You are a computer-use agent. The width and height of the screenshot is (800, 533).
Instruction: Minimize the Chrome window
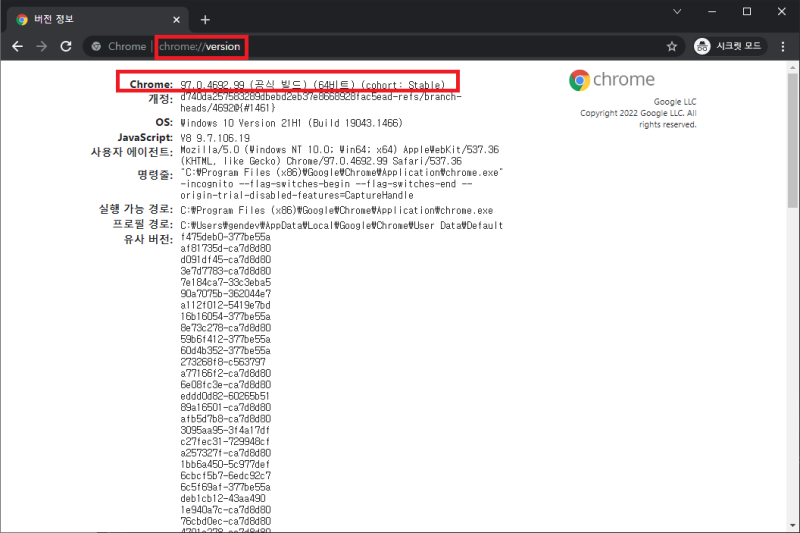(x=712, y=11)
